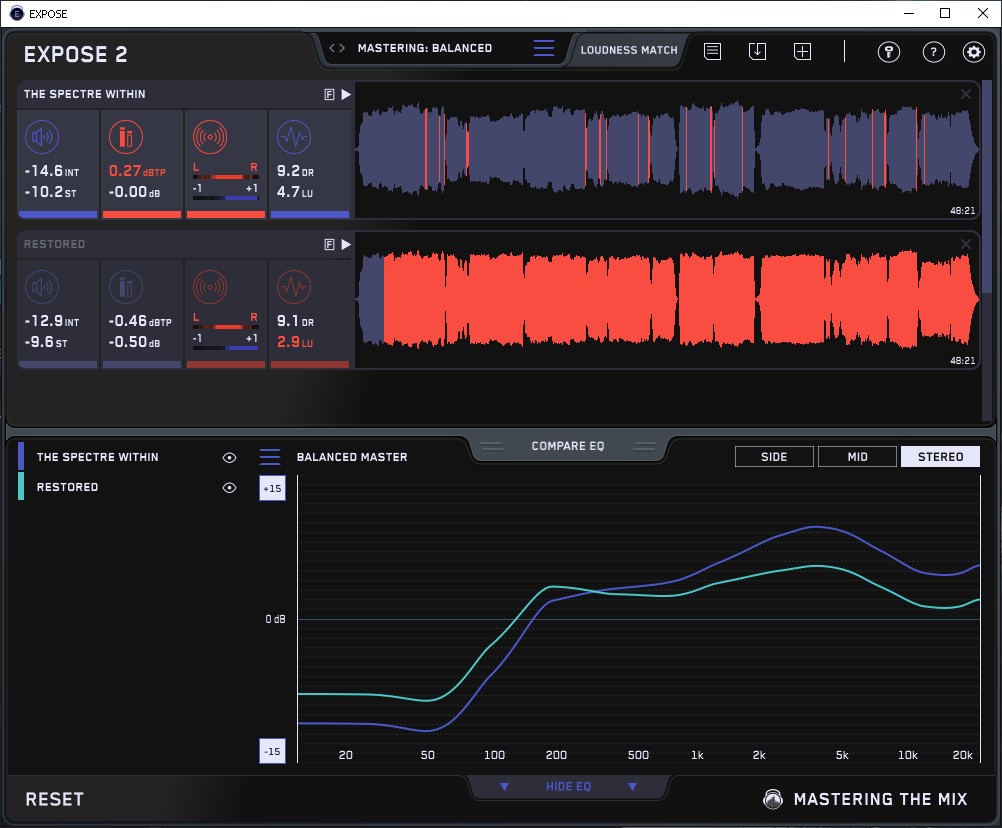Click the color swatch for The Spectre Within
This screenshot has width=1002, height=828.
tap(21, 457)
